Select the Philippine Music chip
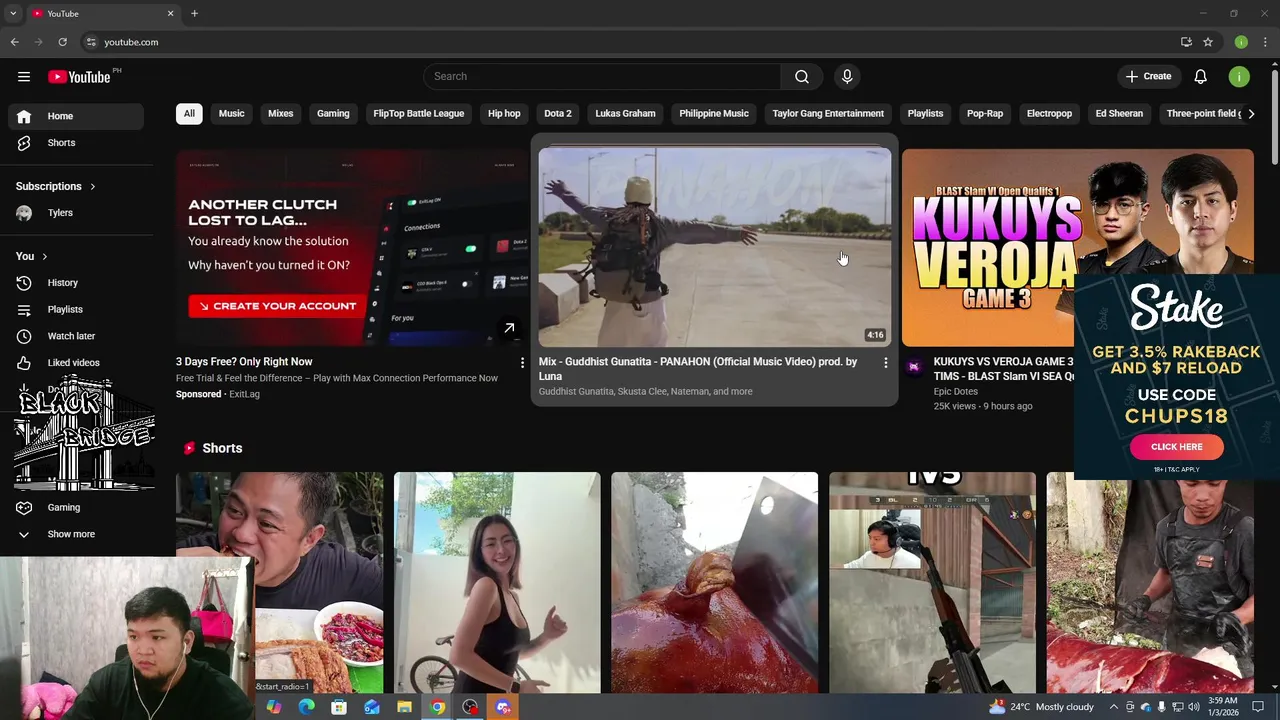Image resolution: width=1280 pixels, height=720 pixels. tap(714, 114)
